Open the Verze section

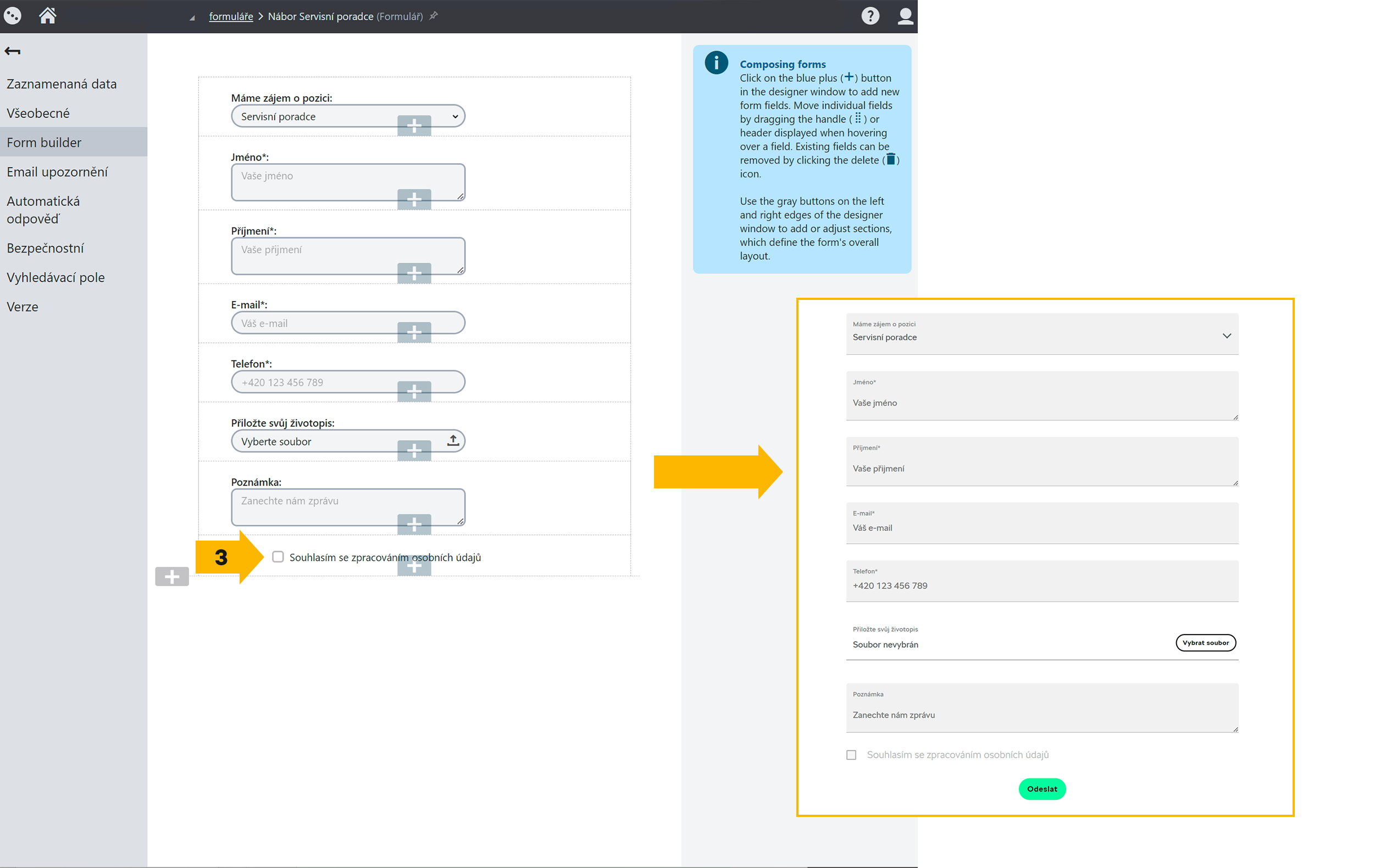click(74, 307)
